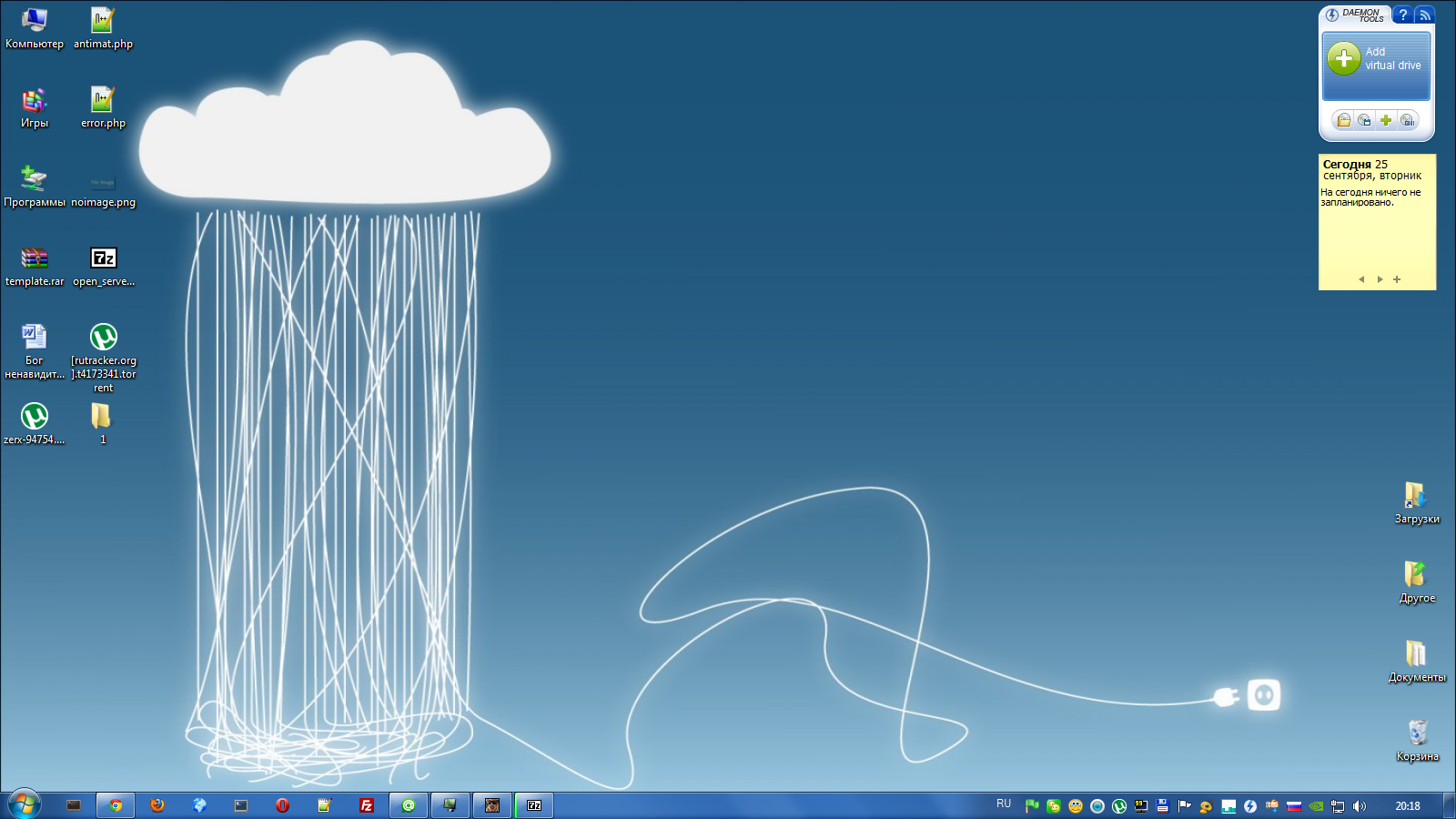Viewport: 1456px width, 819px height.
Task: Click the uTorrent icon in the system tray
Action: click(x=1119, y=806)
